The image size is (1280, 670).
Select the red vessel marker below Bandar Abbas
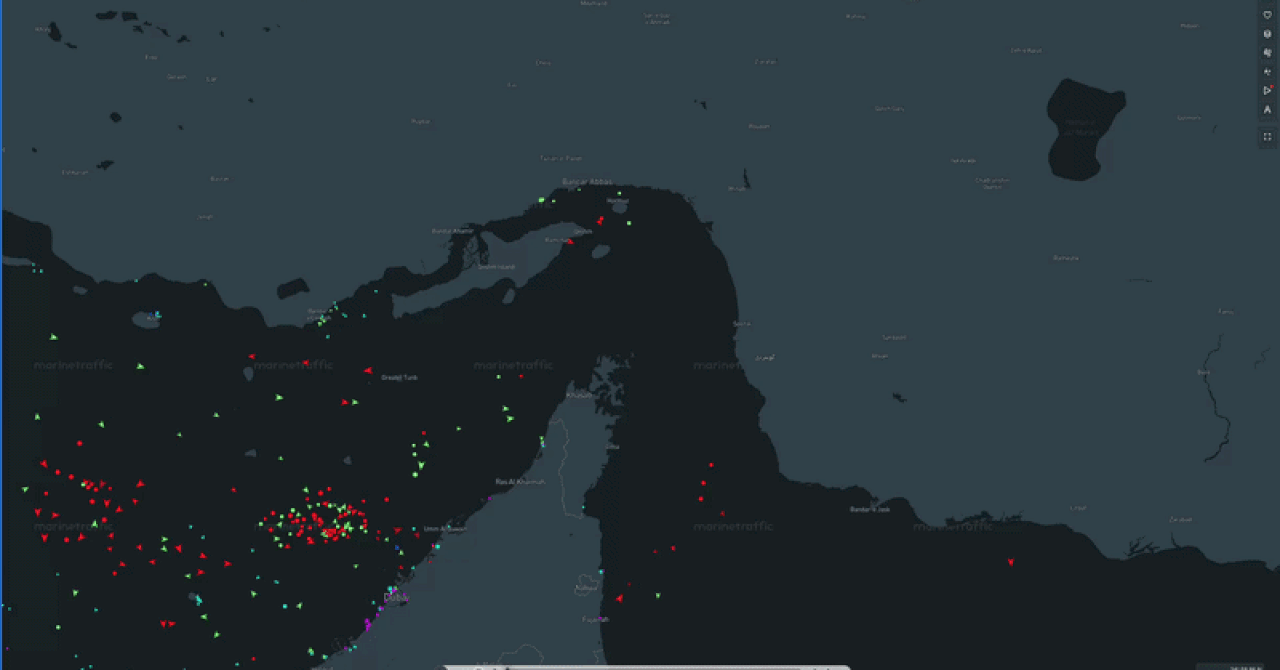600,220
